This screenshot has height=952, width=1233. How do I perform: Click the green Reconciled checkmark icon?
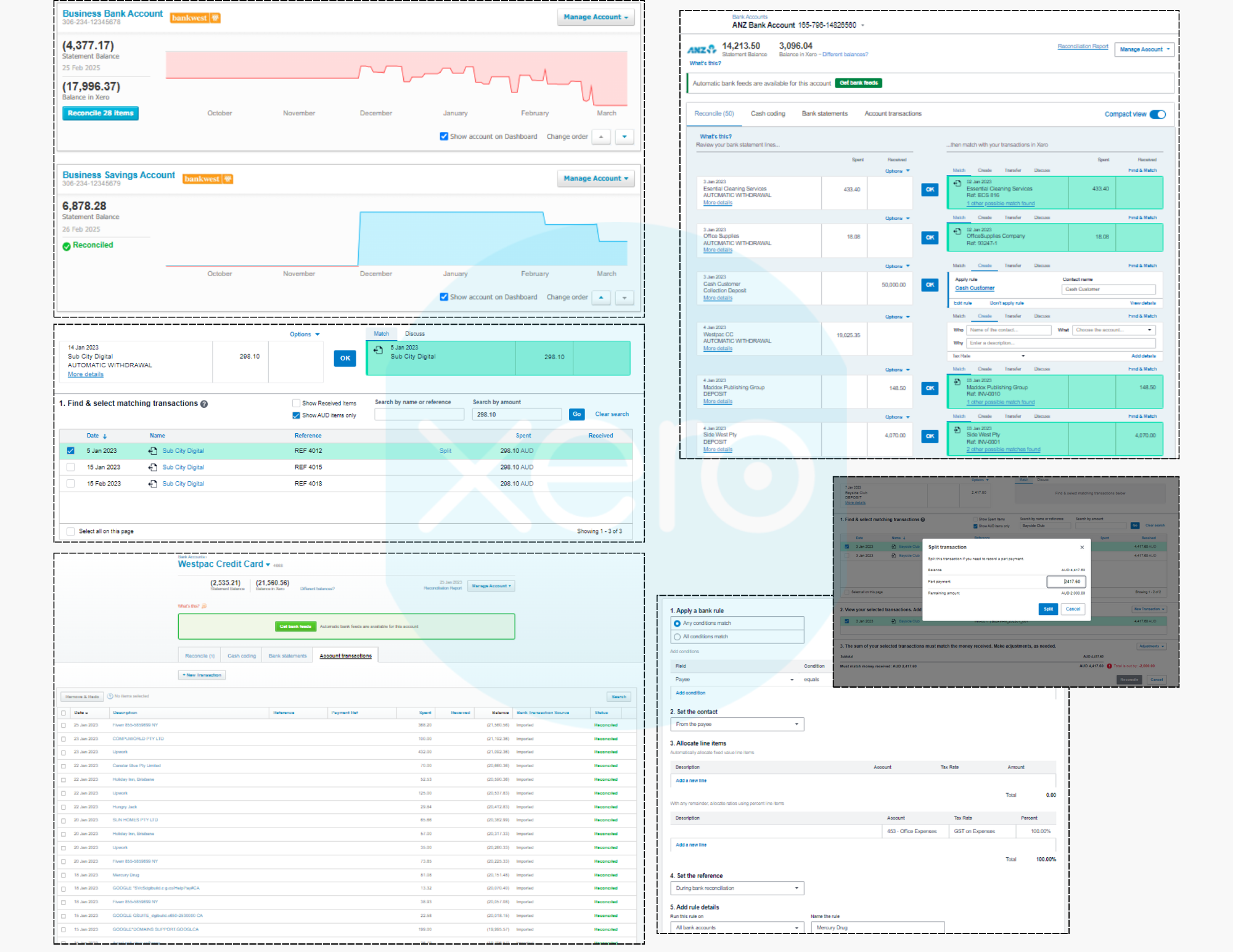click(67, 246)
